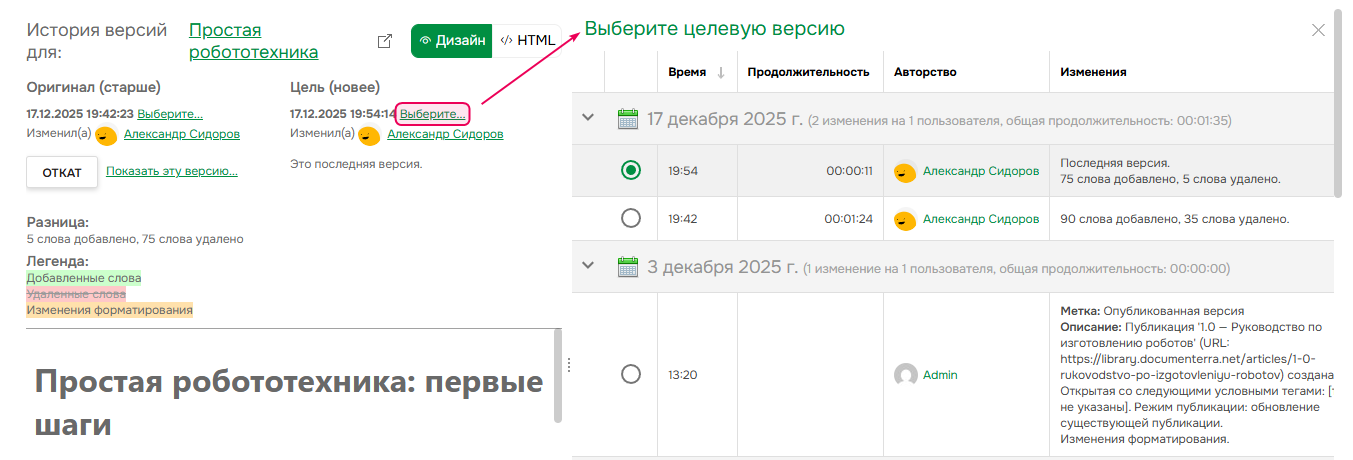
Task: Click the eye icon in the Дизайн button
Action: point(425,41)
